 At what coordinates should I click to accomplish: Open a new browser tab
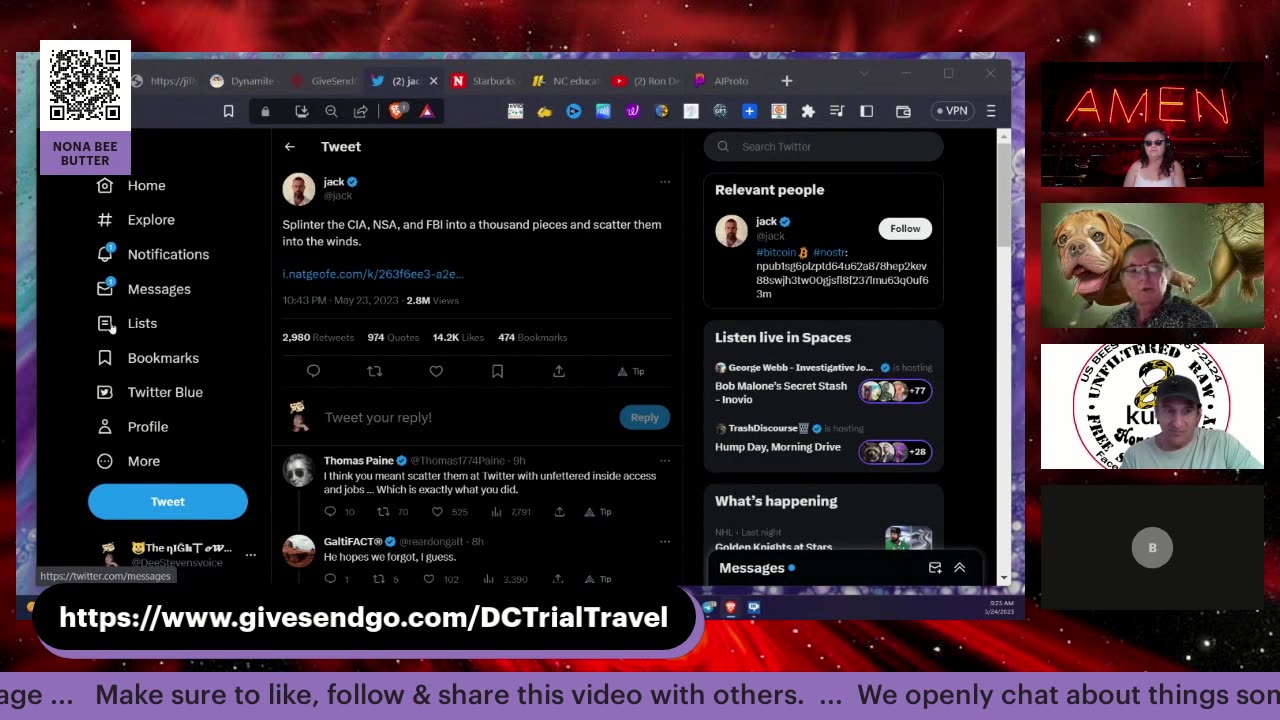click(787, 81)
